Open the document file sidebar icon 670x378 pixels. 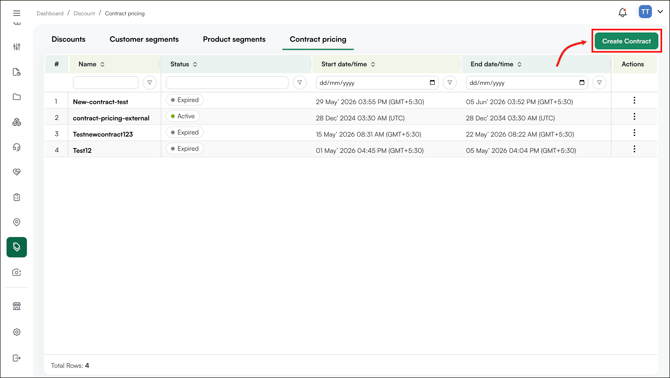pos(17,72)
